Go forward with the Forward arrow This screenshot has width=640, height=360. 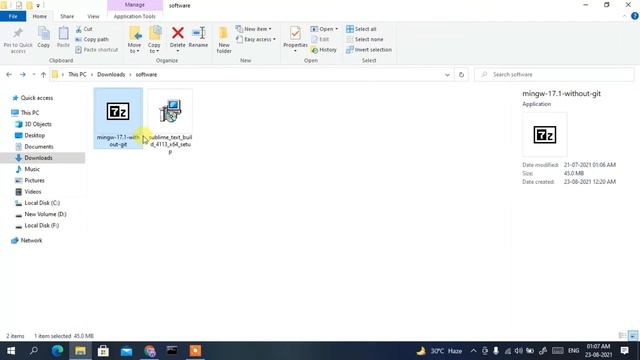pos(23,75)
